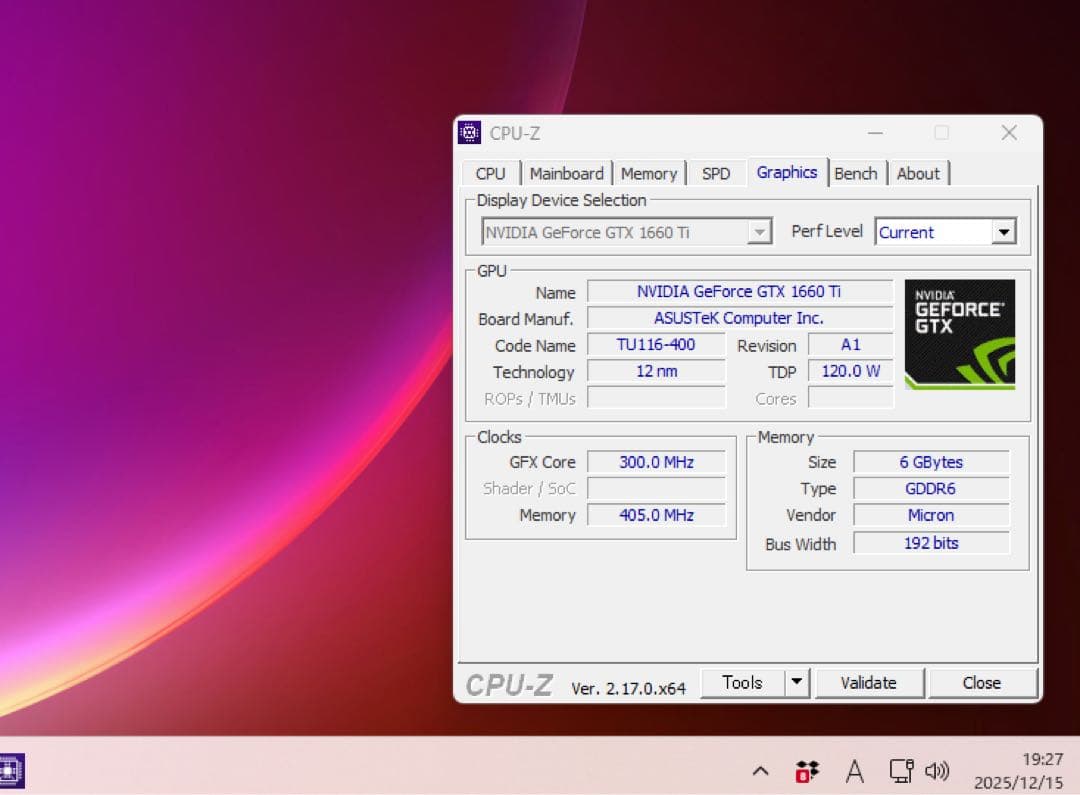Viewport: 1080px width, 795px height.
Task: Show hidden icons with the tray arrow
Action: [761, 770]
